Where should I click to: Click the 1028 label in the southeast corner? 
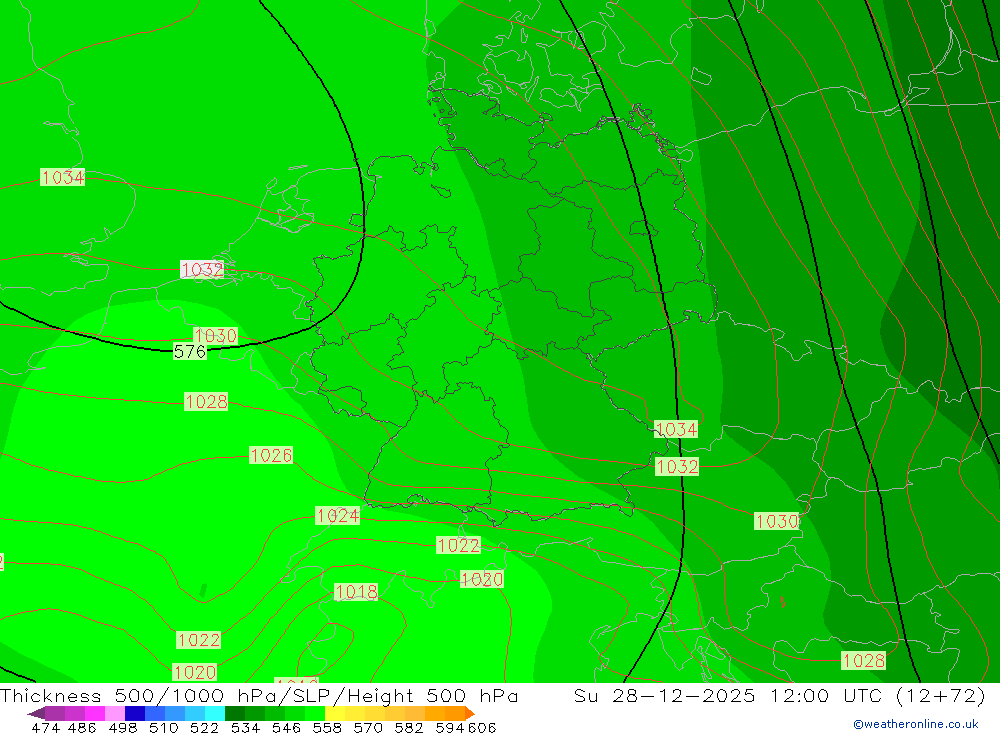pos(864,660)
